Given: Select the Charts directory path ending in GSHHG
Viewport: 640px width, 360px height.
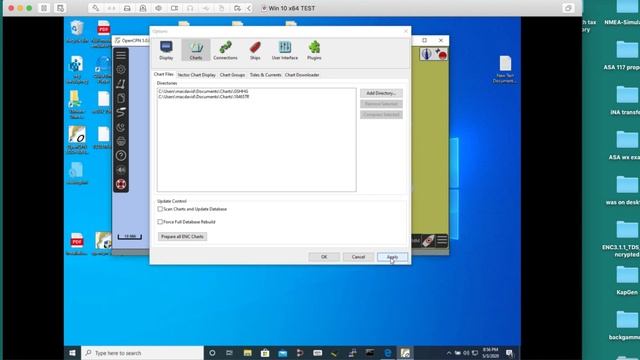Looking at the screenshot, I should coord(203,91).
